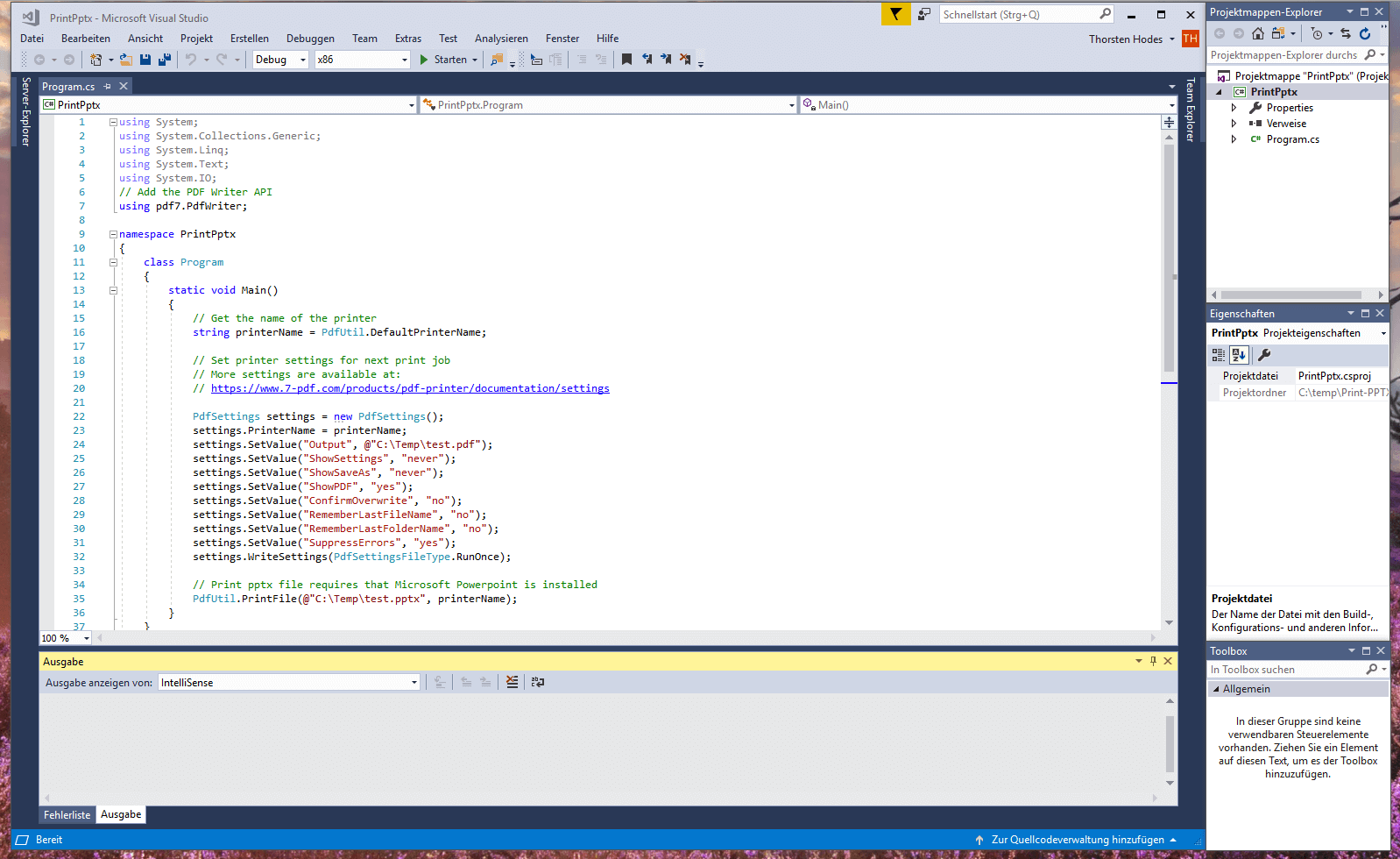1400x859 pixels.
Task: Open property pages wrench icon in Eigenschaften
Action: 1263,355
